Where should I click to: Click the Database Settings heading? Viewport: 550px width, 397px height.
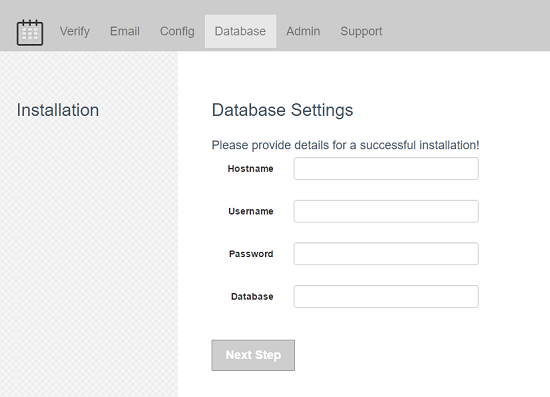click(282, 110)
